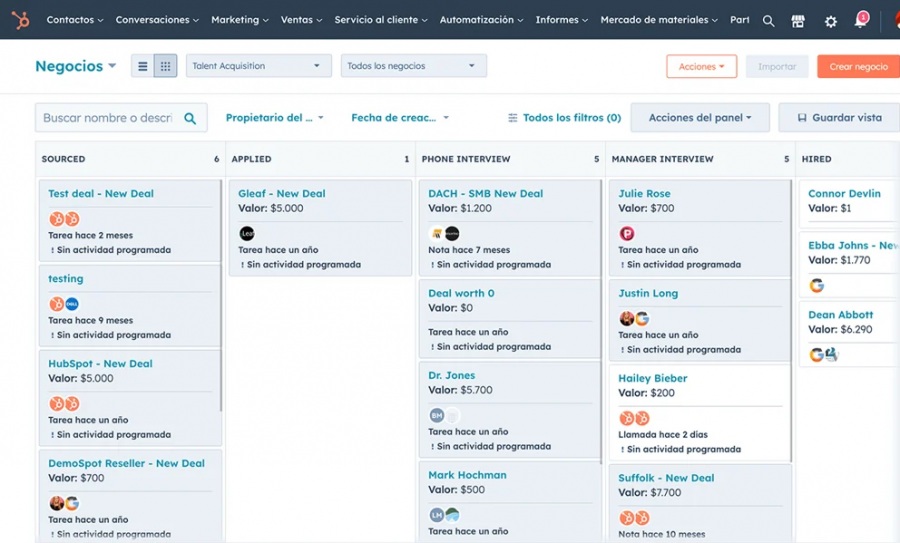Open Mercado de materiales menu
The image size is (900, 543).
coord(659,20)
